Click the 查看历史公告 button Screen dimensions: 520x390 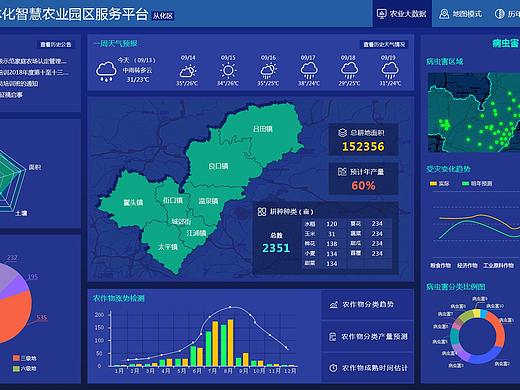coord(56,44)
